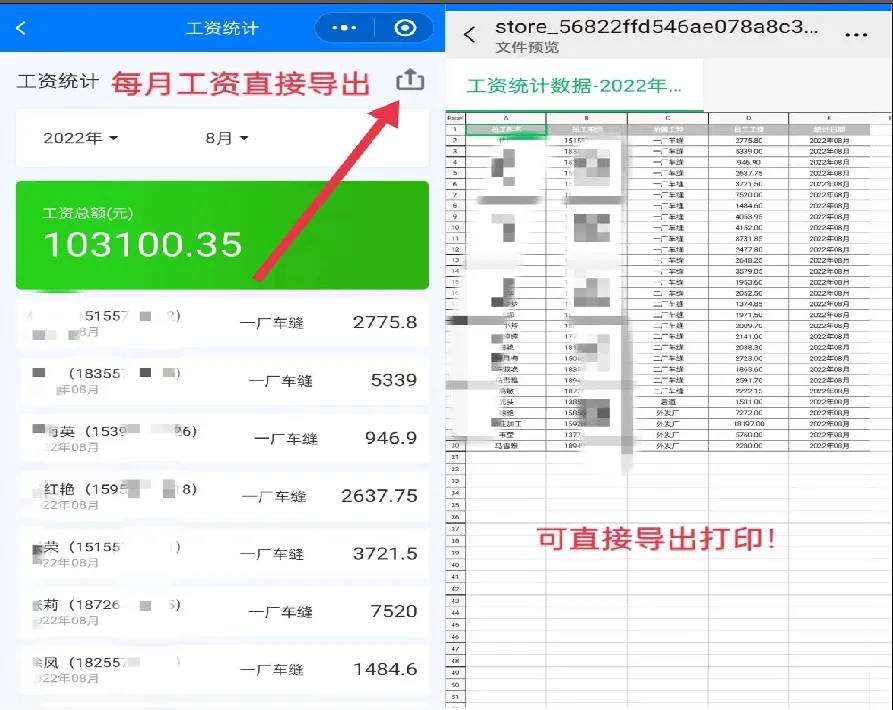Image resolution: width=893 pixels, height=710 pixels.
Task: Select the salary entry with 3721.5
Action: click(222, 554)
